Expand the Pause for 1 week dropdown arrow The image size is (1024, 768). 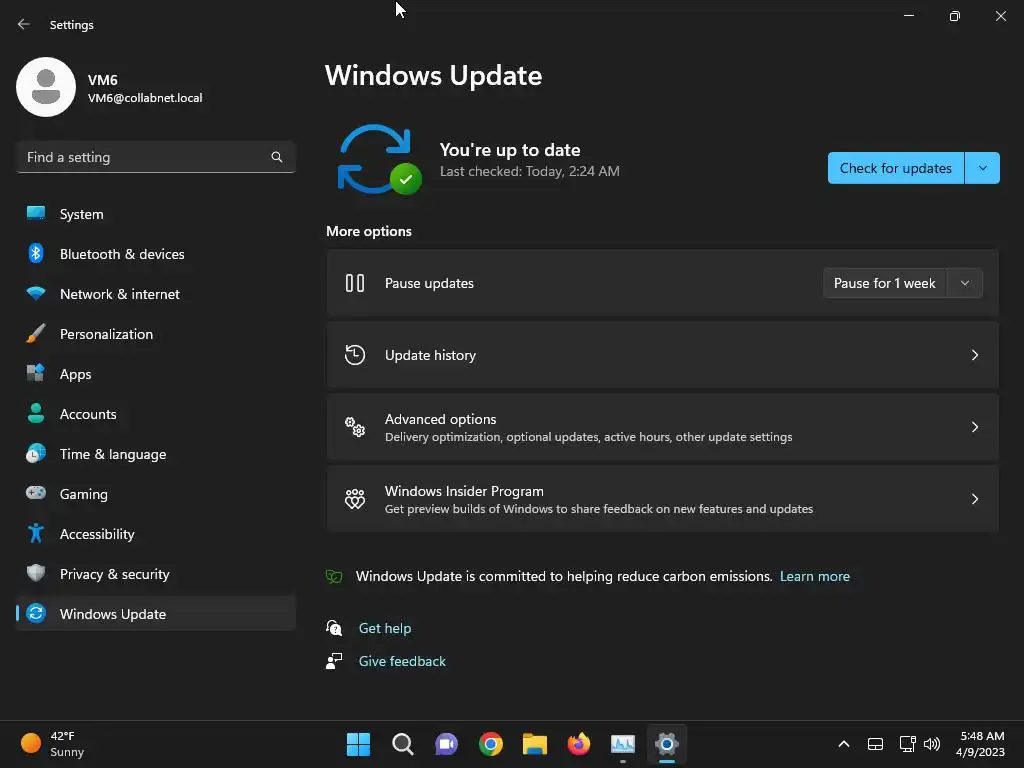click(x=965, y=283)
